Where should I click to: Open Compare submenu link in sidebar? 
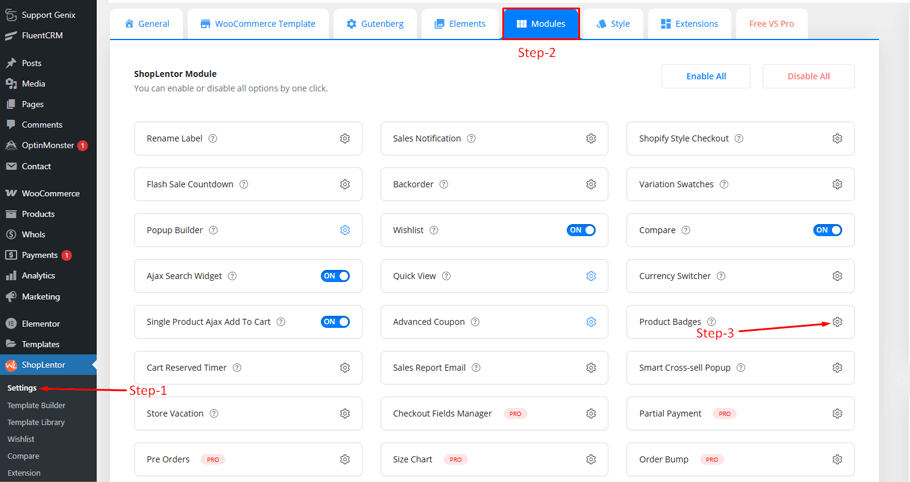(23, 456)
